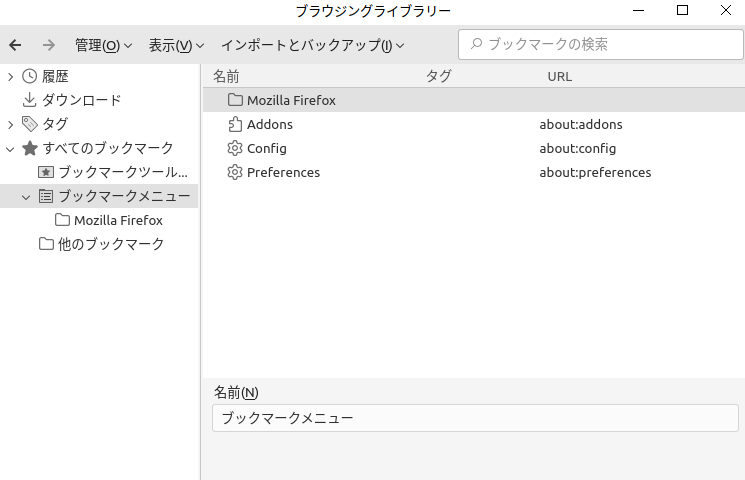Expand the 履歴 tree node
Image resolution: width=745 pixels, height=480 pixels.
click(x=10, y=76)
